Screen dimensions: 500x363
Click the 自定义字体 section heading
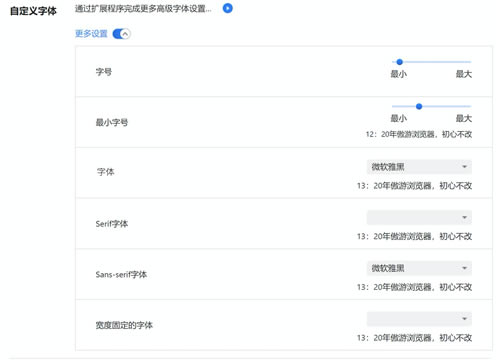click(x=33, y=11)
